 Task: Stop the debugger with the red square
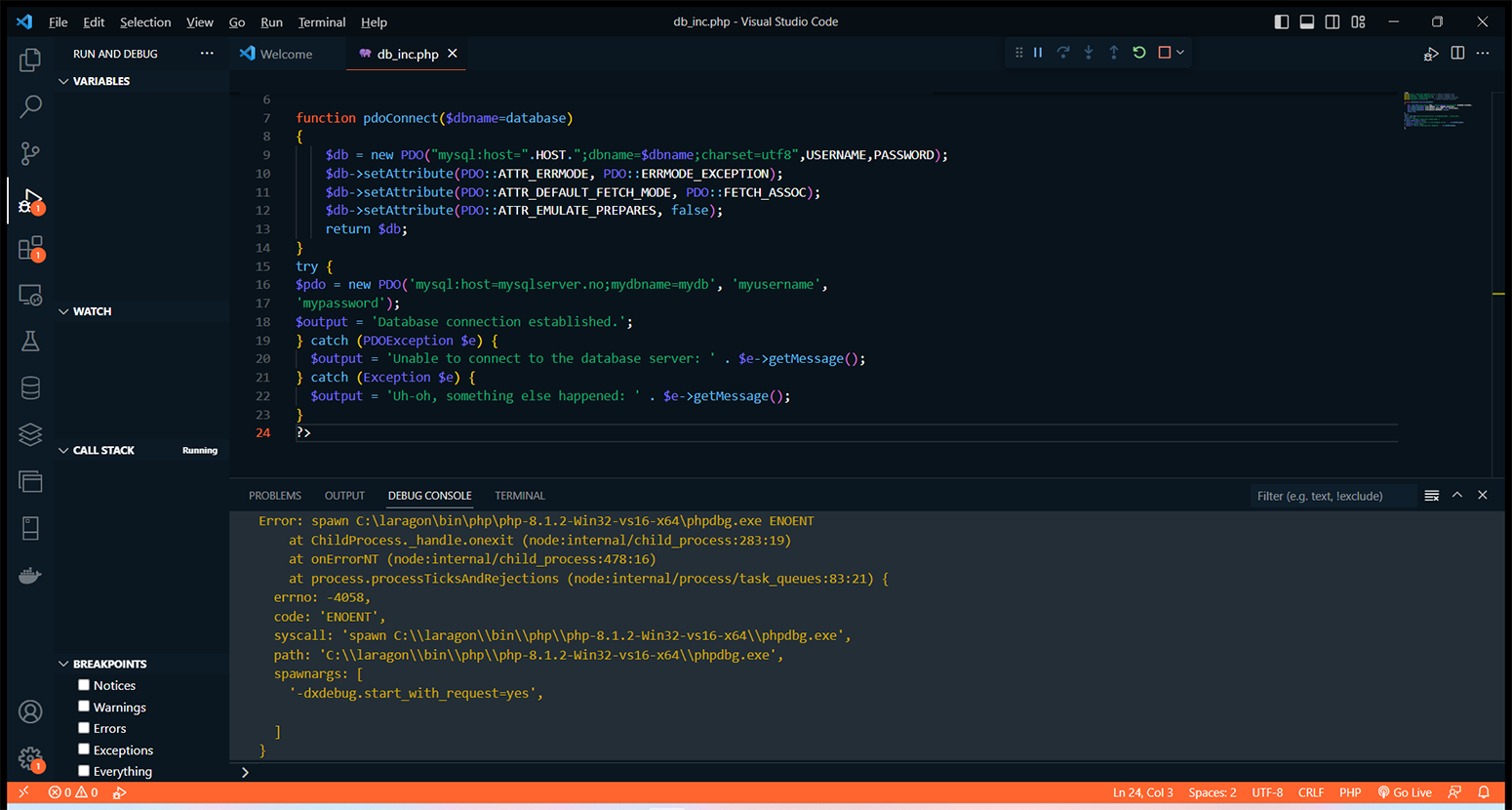click(x=1164, y=53)
